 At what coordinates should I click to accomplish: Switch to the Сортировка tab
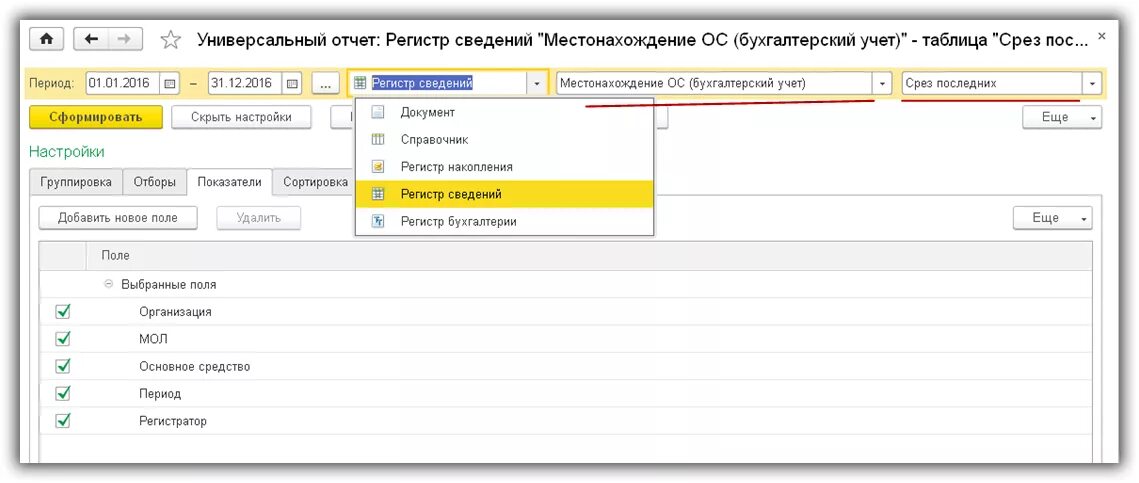coord(315,182)
